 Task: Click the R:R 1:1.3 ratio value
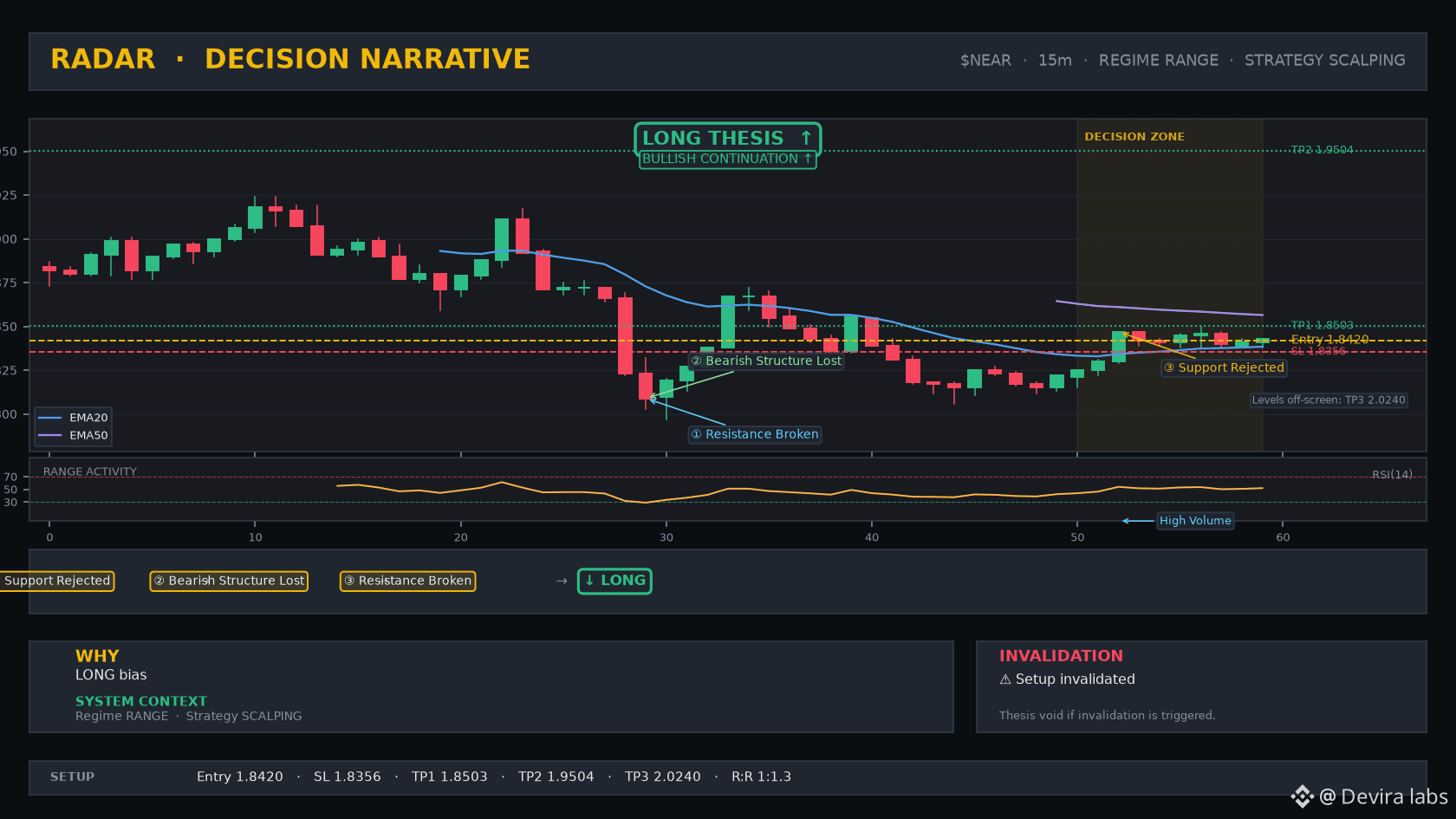761,777
